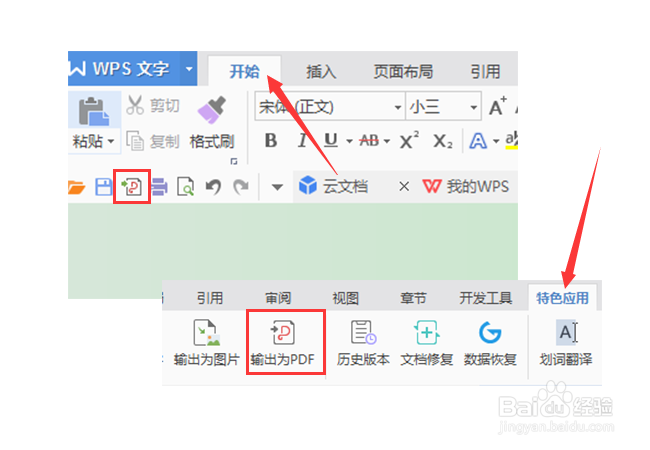Click the blue text effects A icon
Screen dimensions: 650x450
click(478, 141)
